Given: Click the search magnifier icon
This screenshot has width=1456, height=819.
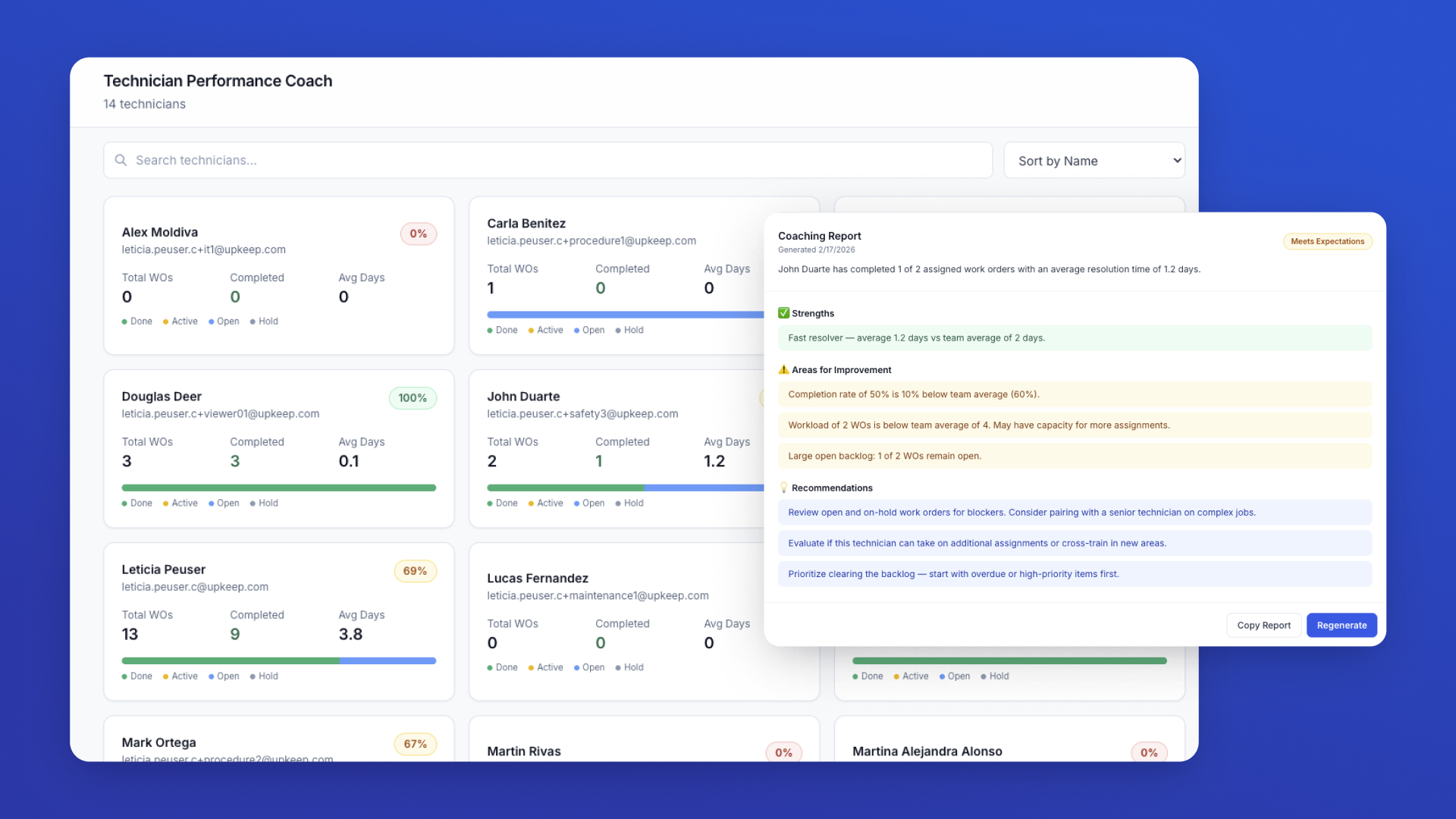Looking at the screenshot, I should tap(121, 160).
